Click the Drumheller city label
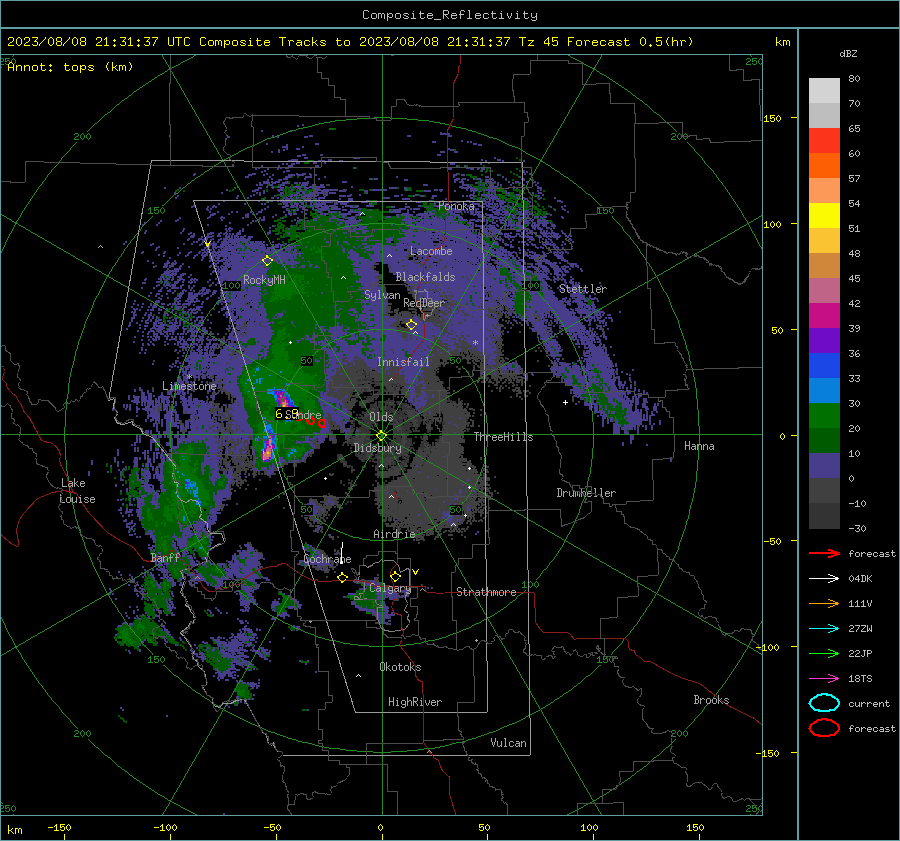Viewport: 900px width, 841px height. click(586, 493)
